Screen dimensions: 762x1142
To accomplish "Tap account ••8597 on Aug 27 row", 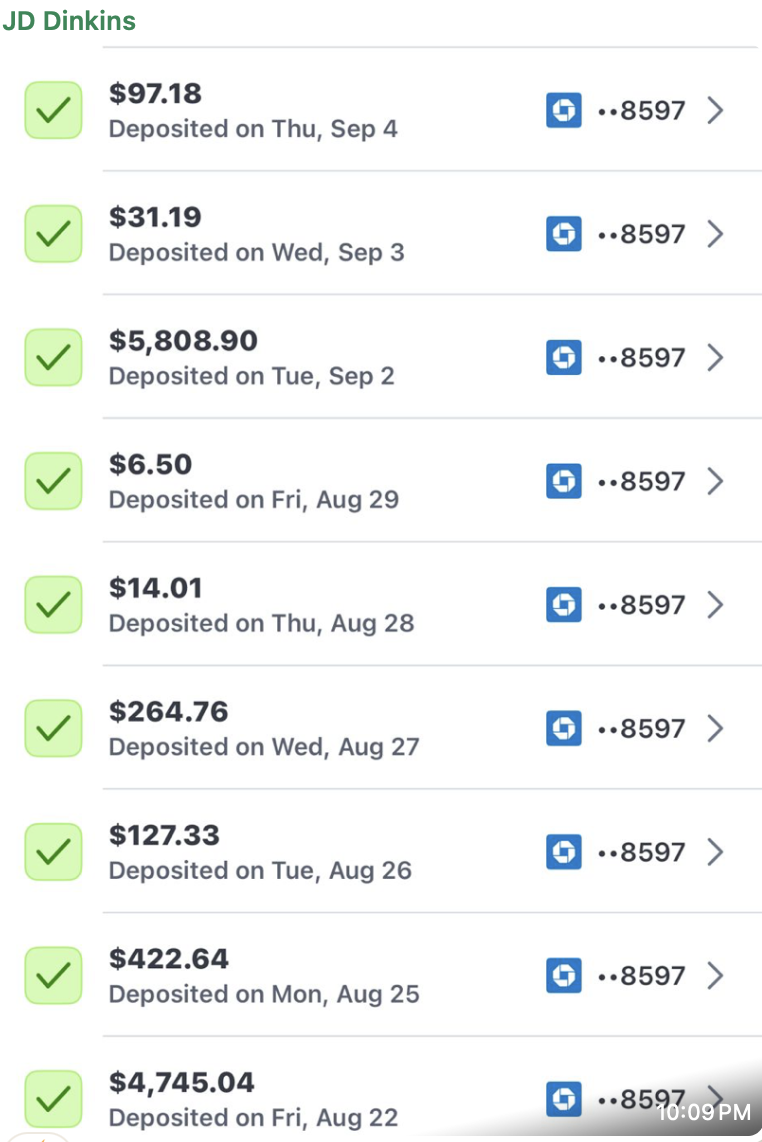I will [x=641, y=728].
